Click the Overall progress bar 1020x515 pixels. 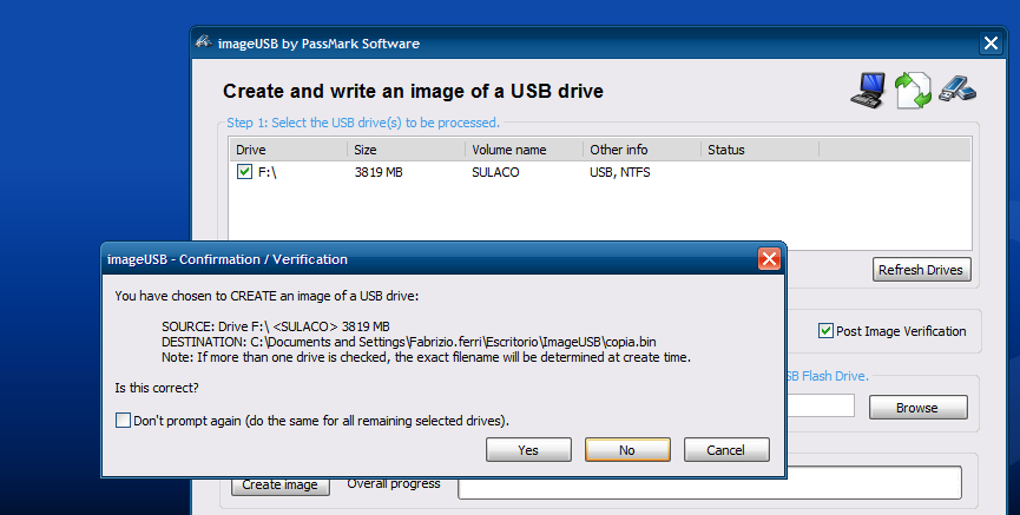(709, 482)
